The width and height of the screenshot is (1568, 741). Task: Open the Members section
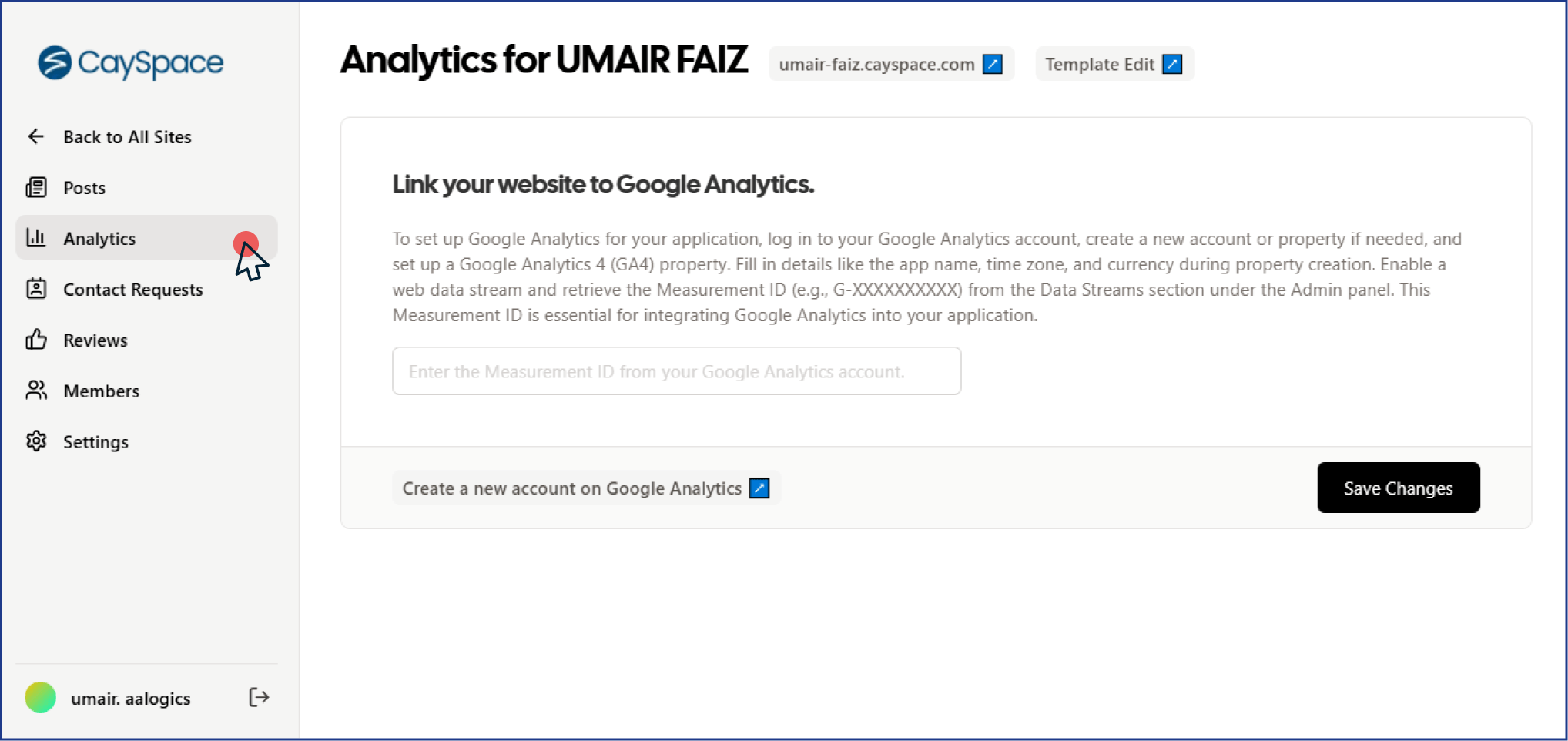pos(101,391)
